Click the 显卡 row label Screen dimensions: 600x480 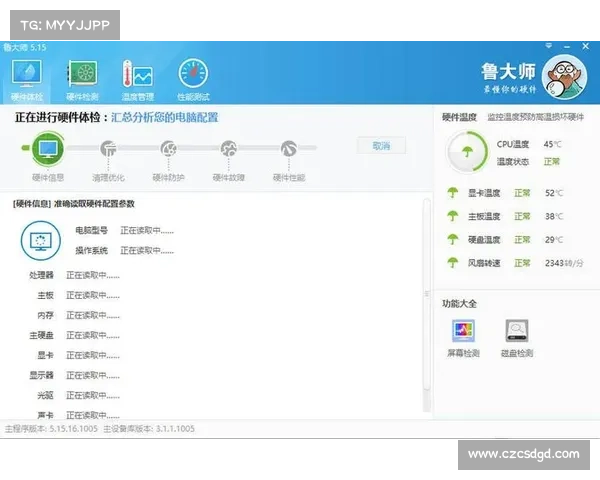[46, 355]
